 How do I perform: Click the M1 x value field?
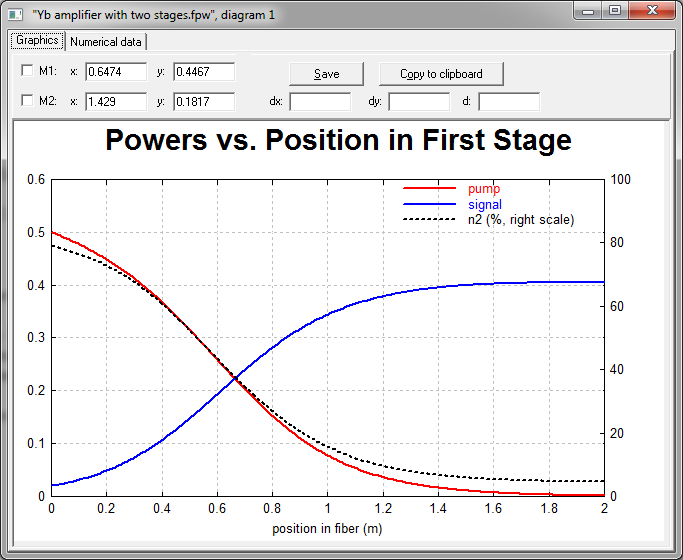[x=116, y=72]
